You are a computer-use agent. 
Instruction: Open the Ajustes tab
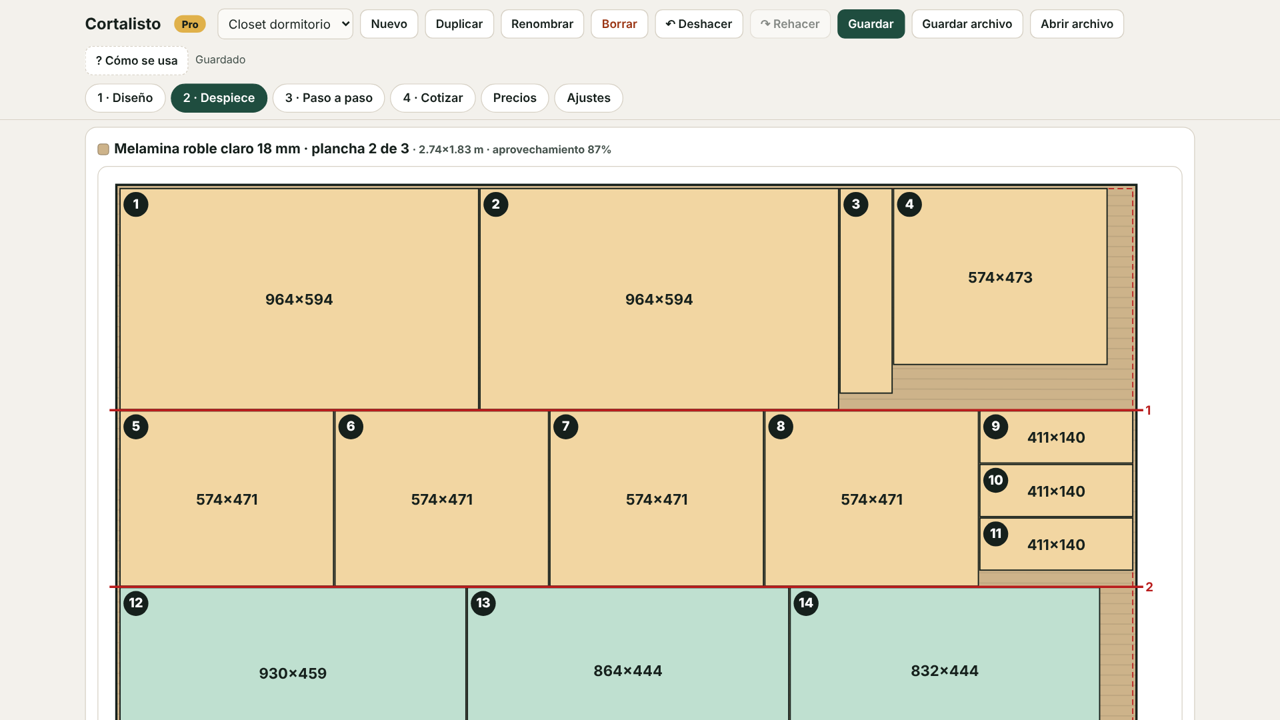[x=589, y=98]
